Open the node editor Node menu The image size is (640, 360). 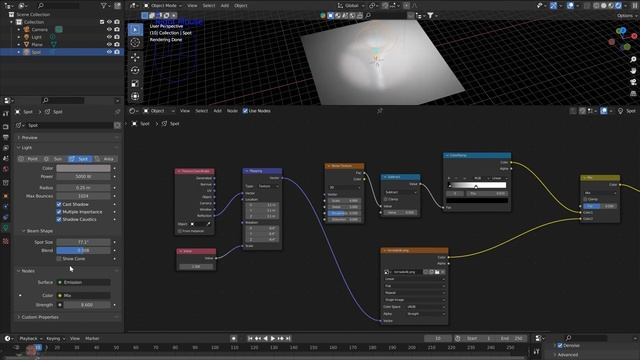tap(232, 111)
